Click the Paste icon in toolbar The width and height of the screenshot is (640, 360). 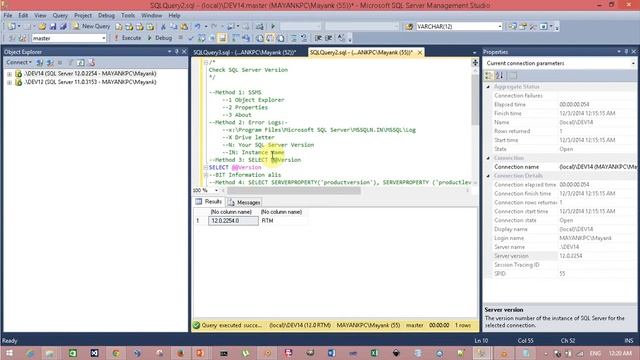pyautogui.click(x=184, y=27)
